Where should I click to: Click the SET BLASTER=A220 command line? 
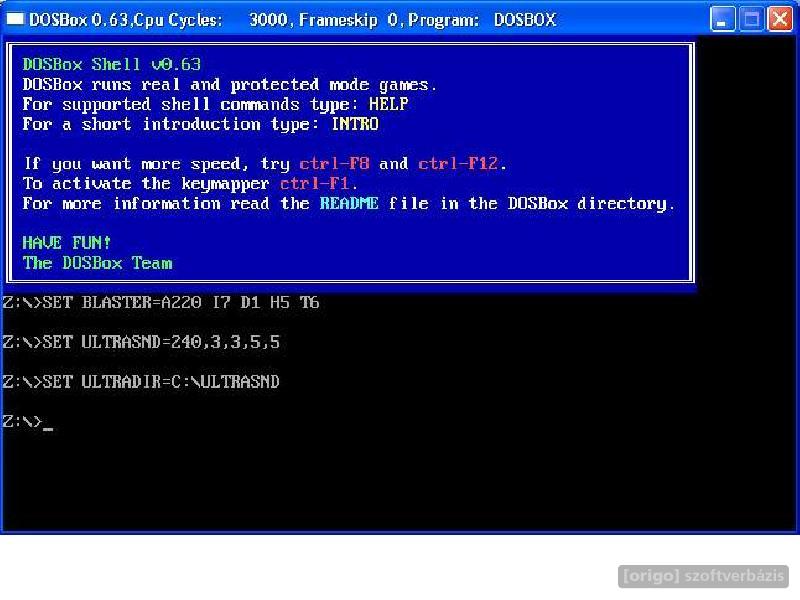pyautogui.click(x=161, y=303)
